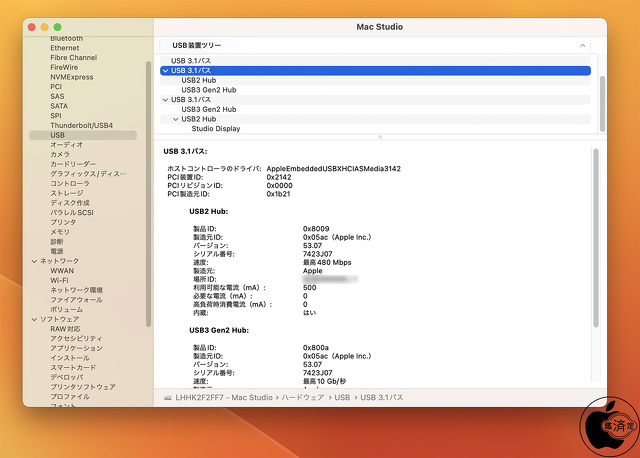Select Studio Display in the USB tree
The image size is (640, 458).
click(216, 129)
